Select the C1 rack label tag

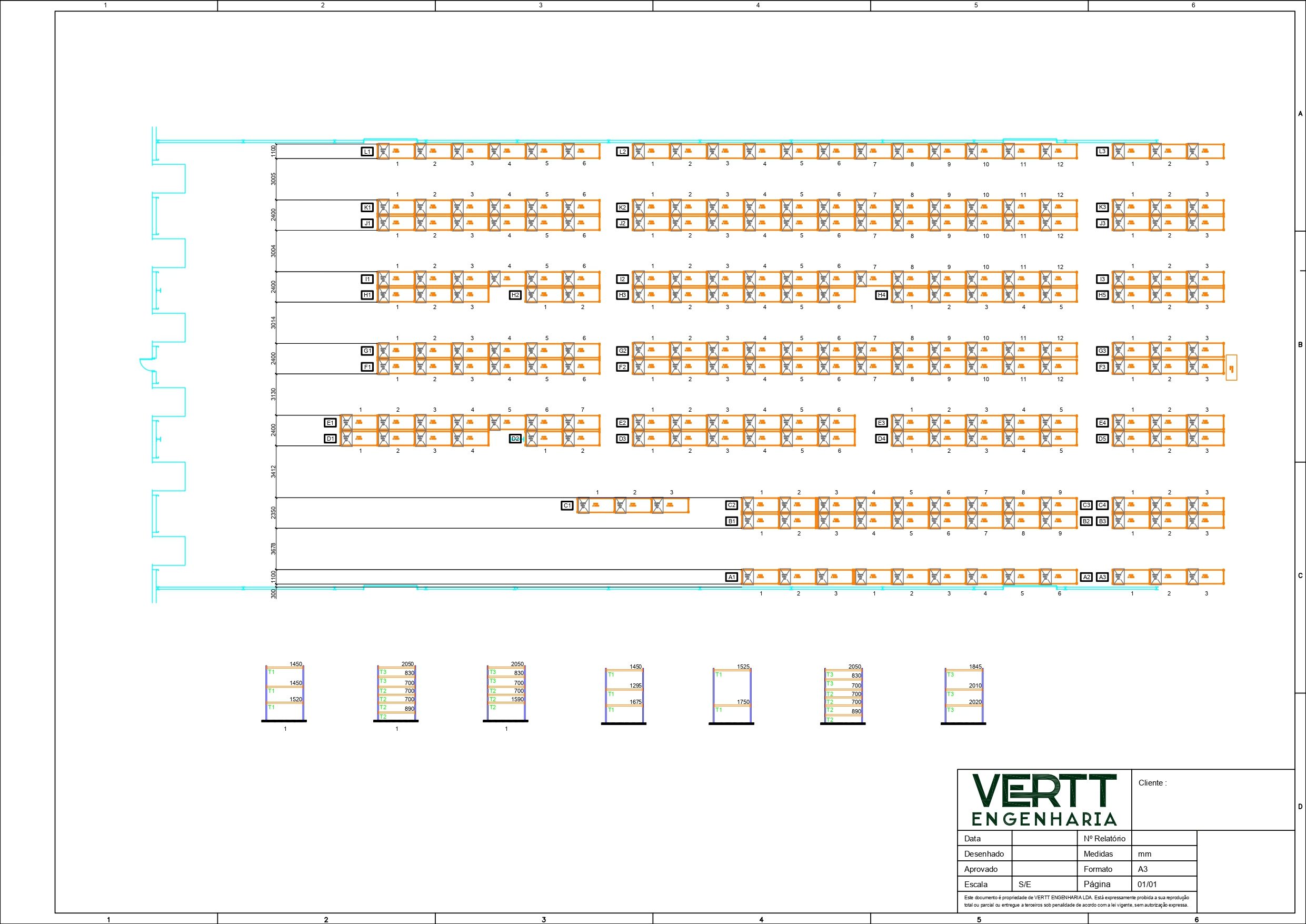pyautogui.click(x=566, y=505)
